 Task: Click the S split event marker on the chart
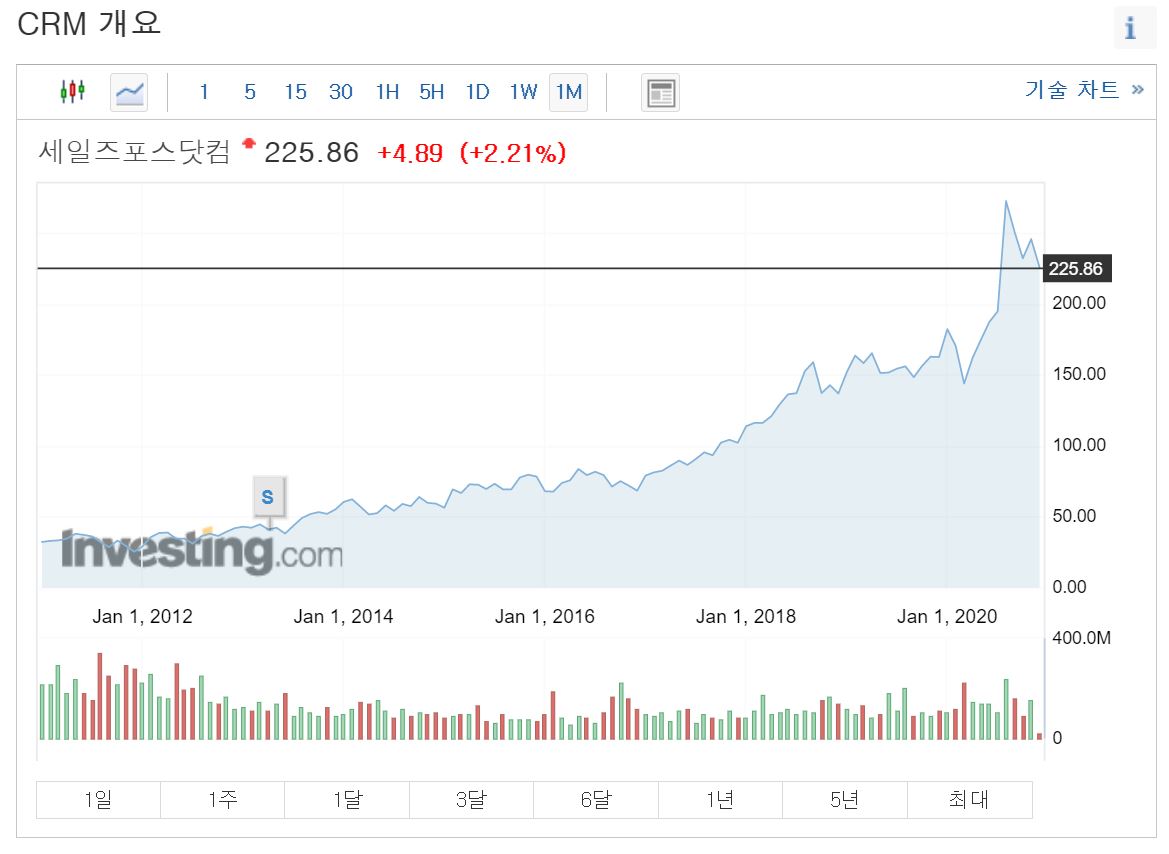coord(270,495)
